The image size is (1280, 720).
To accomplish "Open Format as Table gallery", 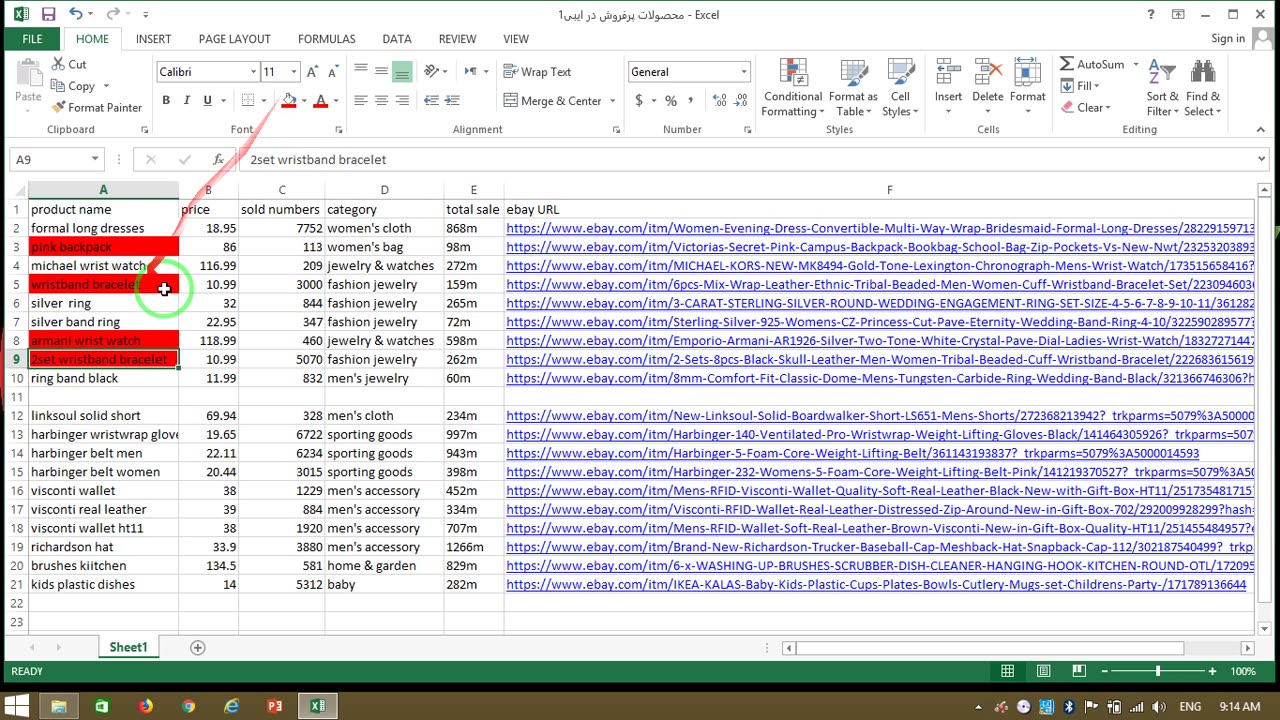I will (x=853, y=88).
